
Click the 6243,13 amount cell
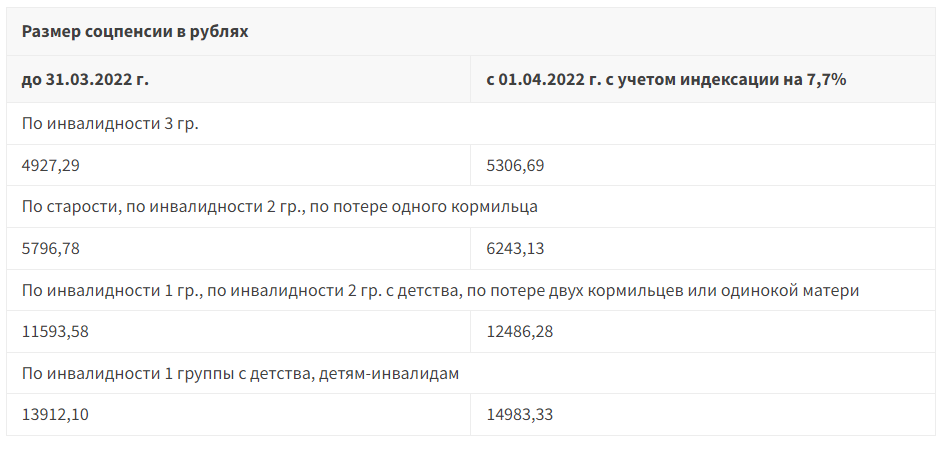[x=515, y=248]
